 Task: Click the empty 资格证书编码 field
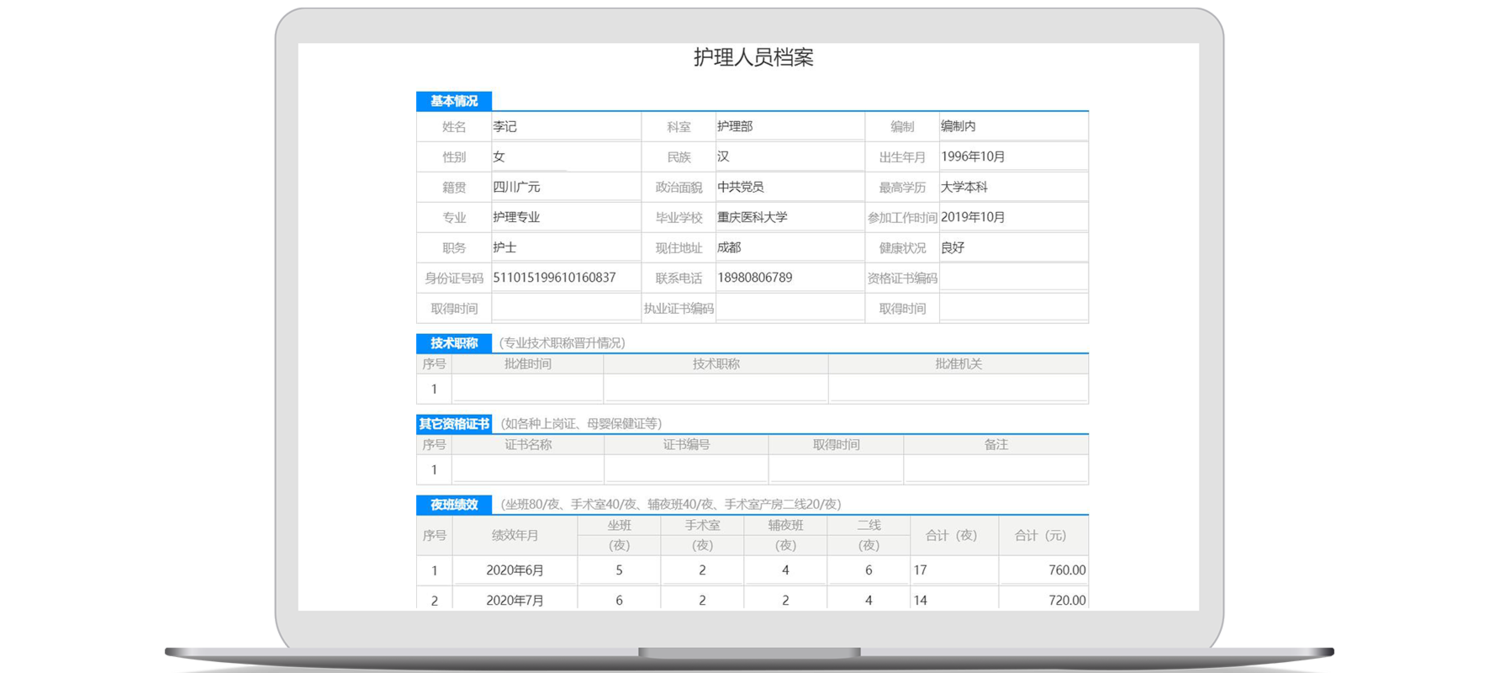(x=1013, y=278)
